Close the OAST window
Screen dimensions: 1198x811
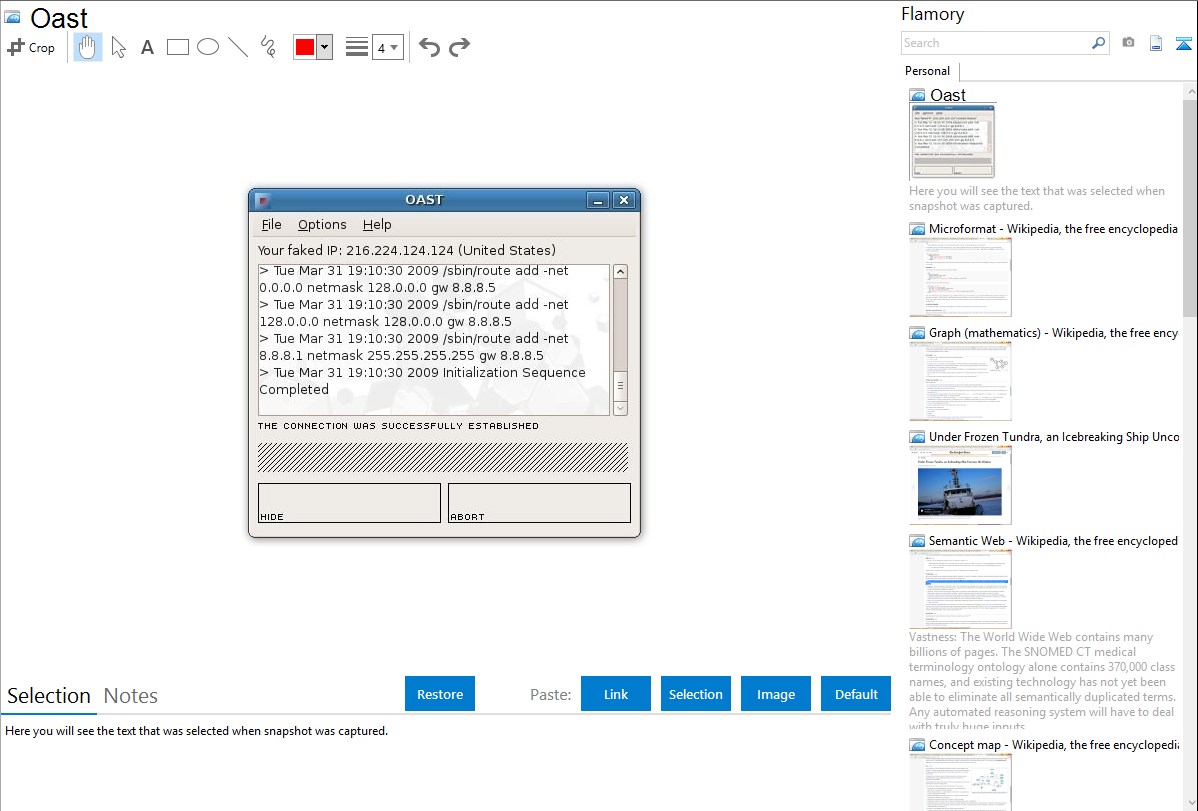[624, 200]
